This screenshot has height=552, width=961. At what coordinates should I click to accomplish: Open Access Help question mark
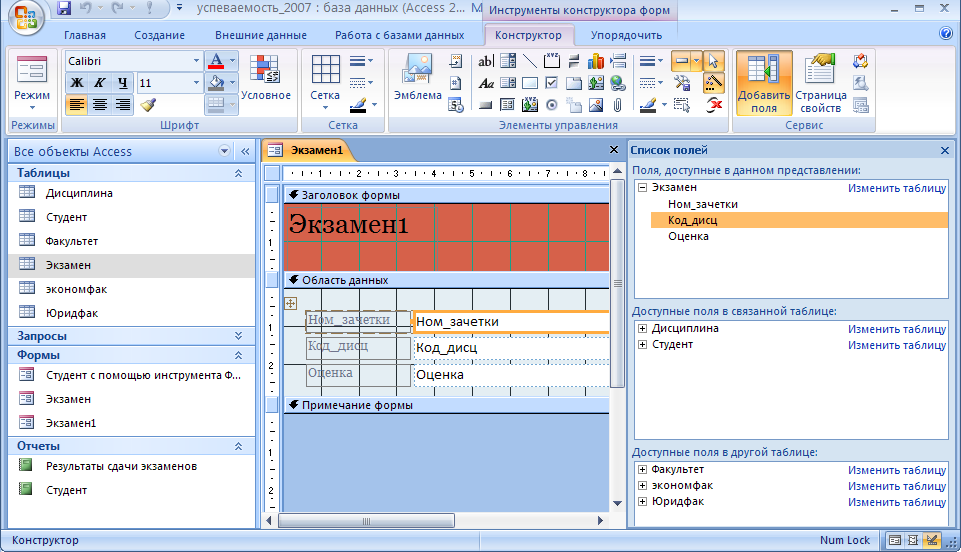pyautogui.click(x=946, y=34)
